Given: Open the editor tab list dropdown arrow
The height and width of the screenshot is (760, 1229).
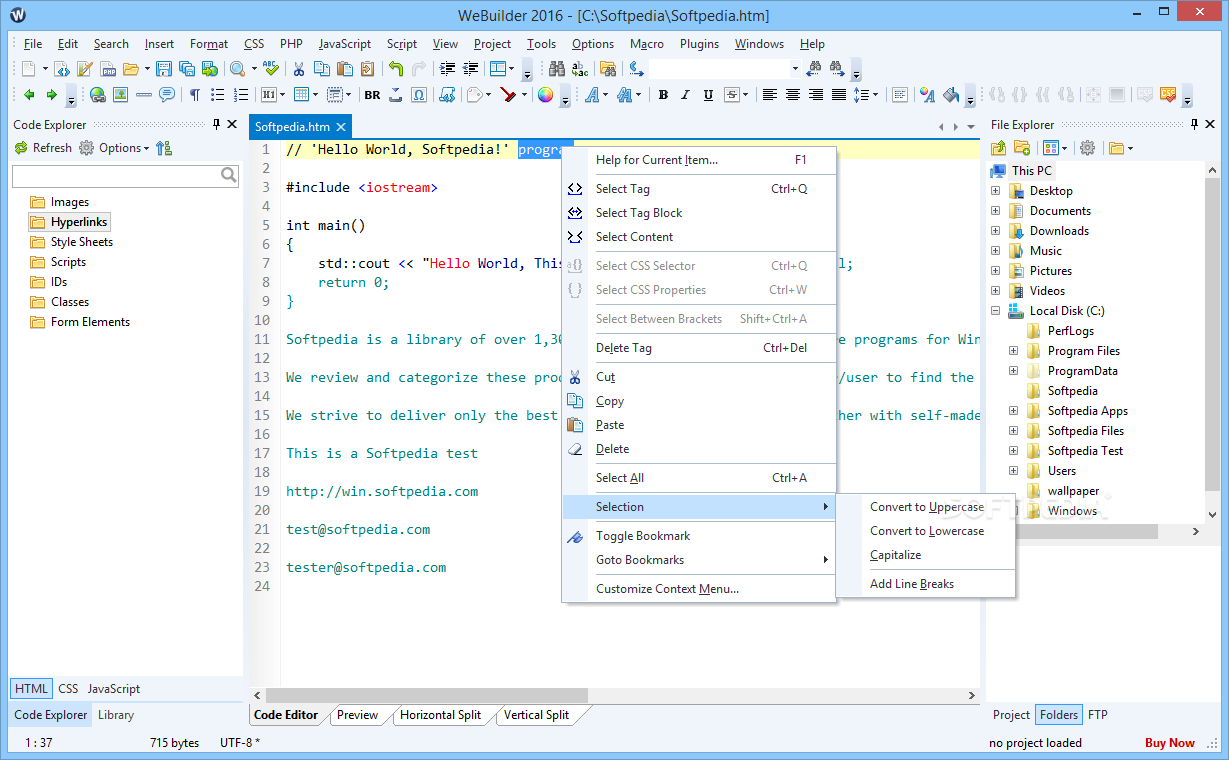Looking at the screenshot, I should (970, 127).
